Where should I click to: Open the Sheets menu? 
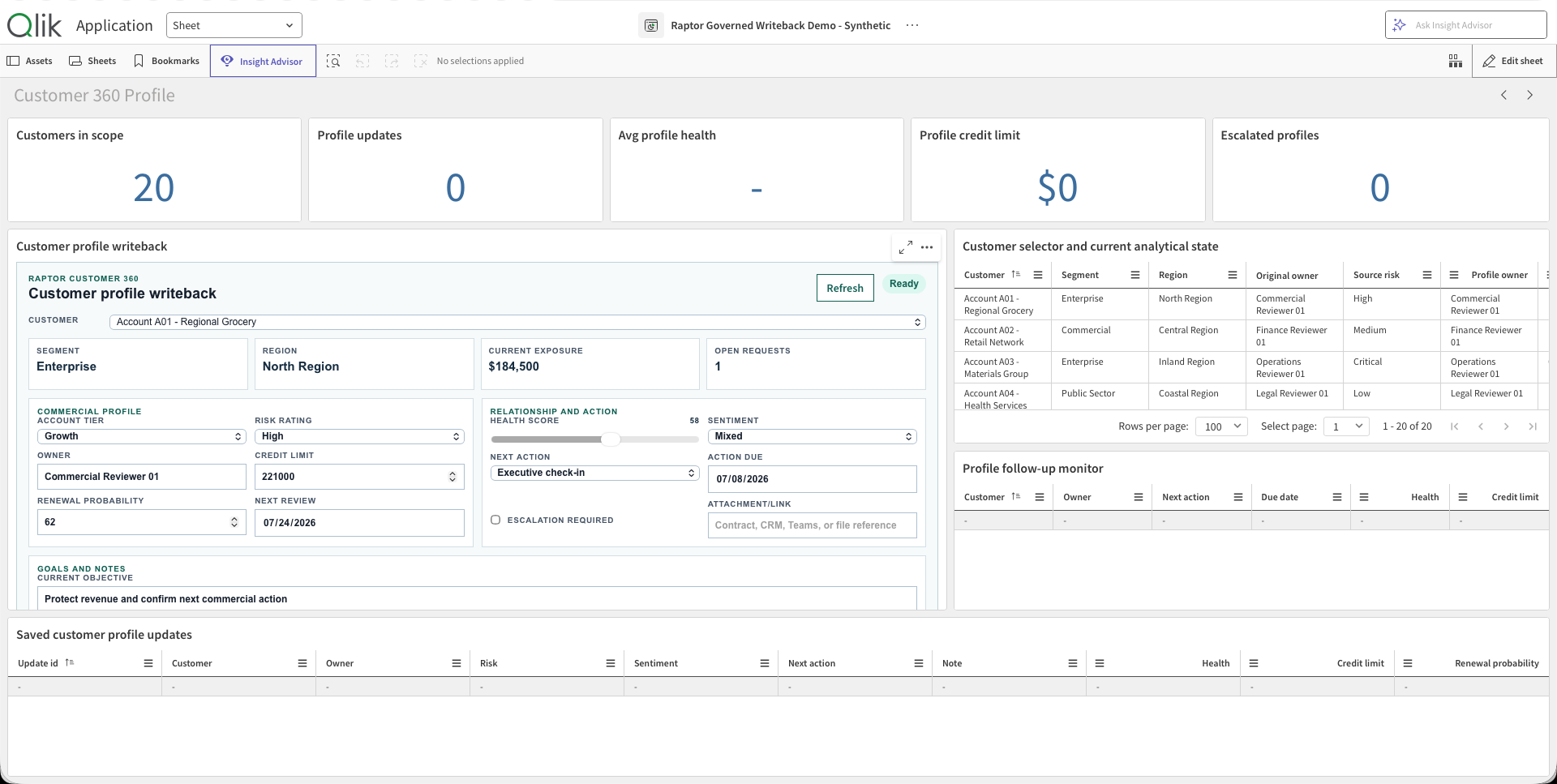(x=92, y=61)
